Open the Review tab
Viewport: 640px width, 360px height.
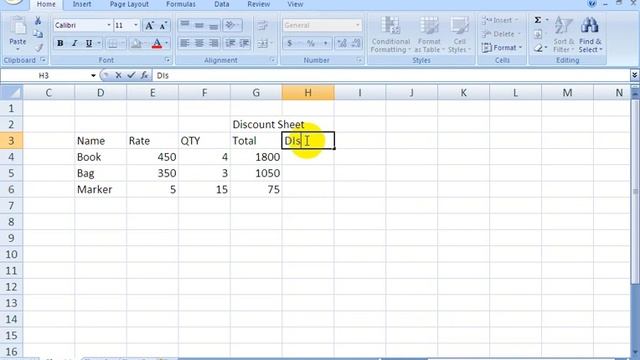click(x=259, y=4)
